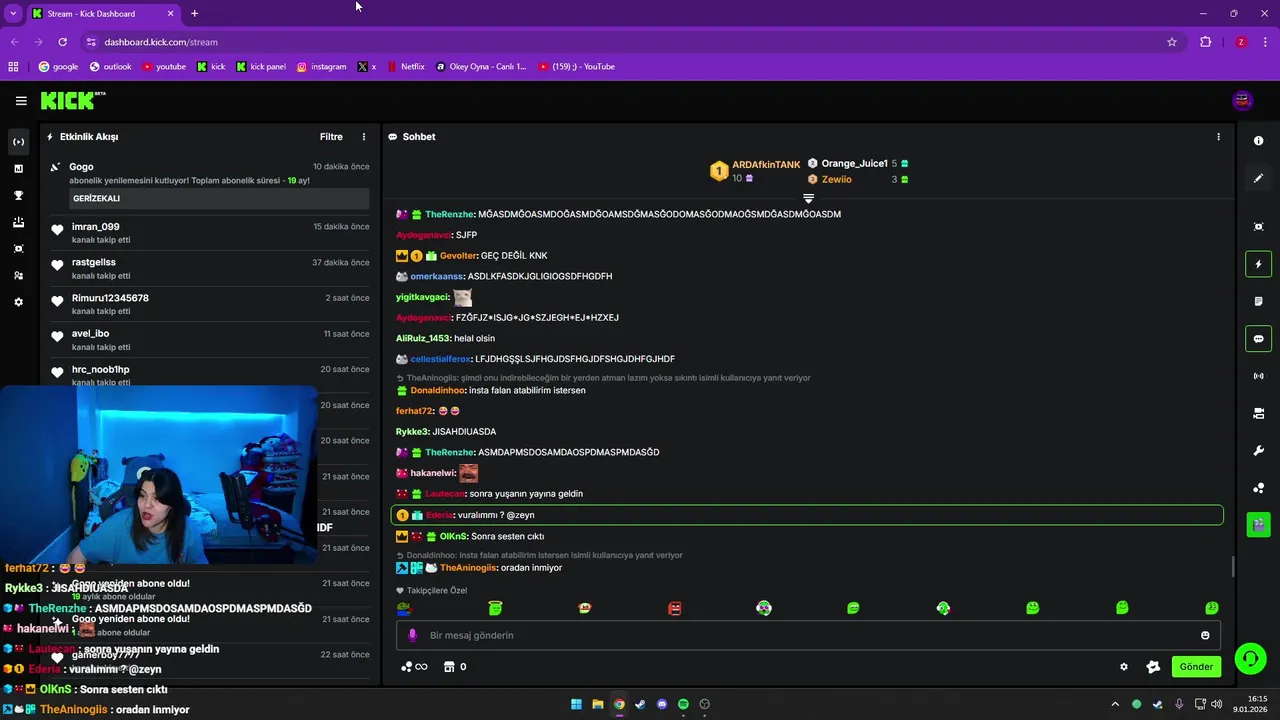Open the tray-download icon in left sidebar
The image size is (1280, 720).
tap(18, 222)
